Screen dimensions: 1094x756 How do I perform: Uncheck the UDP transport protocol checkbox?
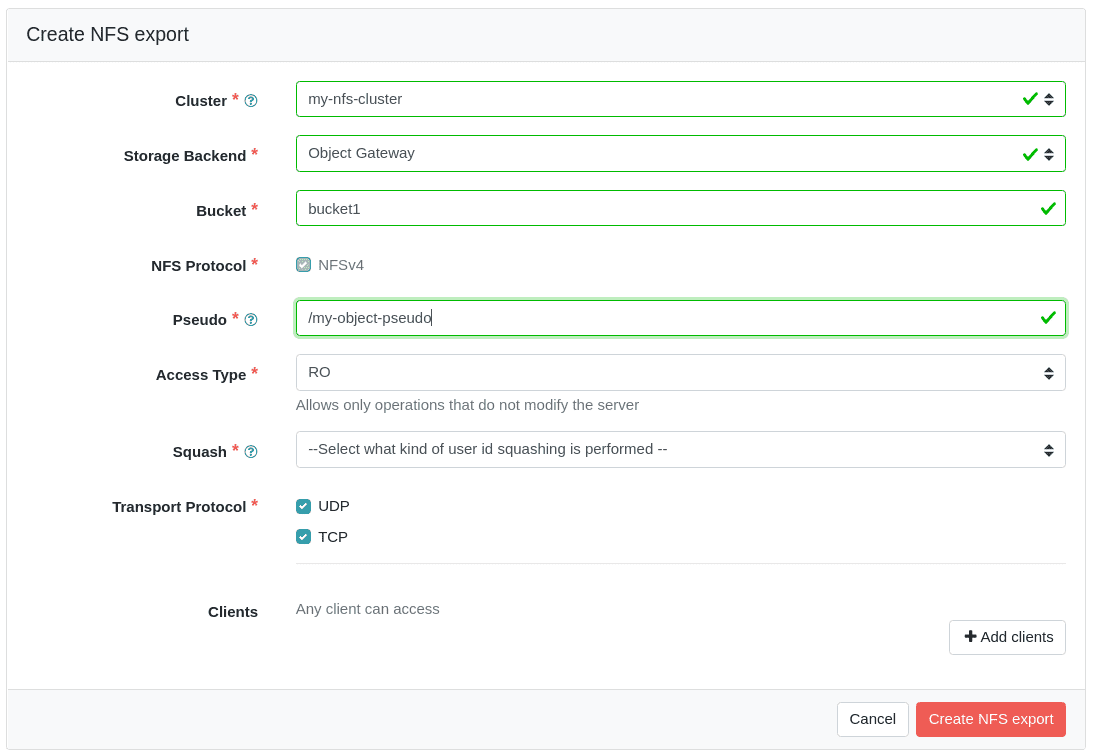(303, 506)
